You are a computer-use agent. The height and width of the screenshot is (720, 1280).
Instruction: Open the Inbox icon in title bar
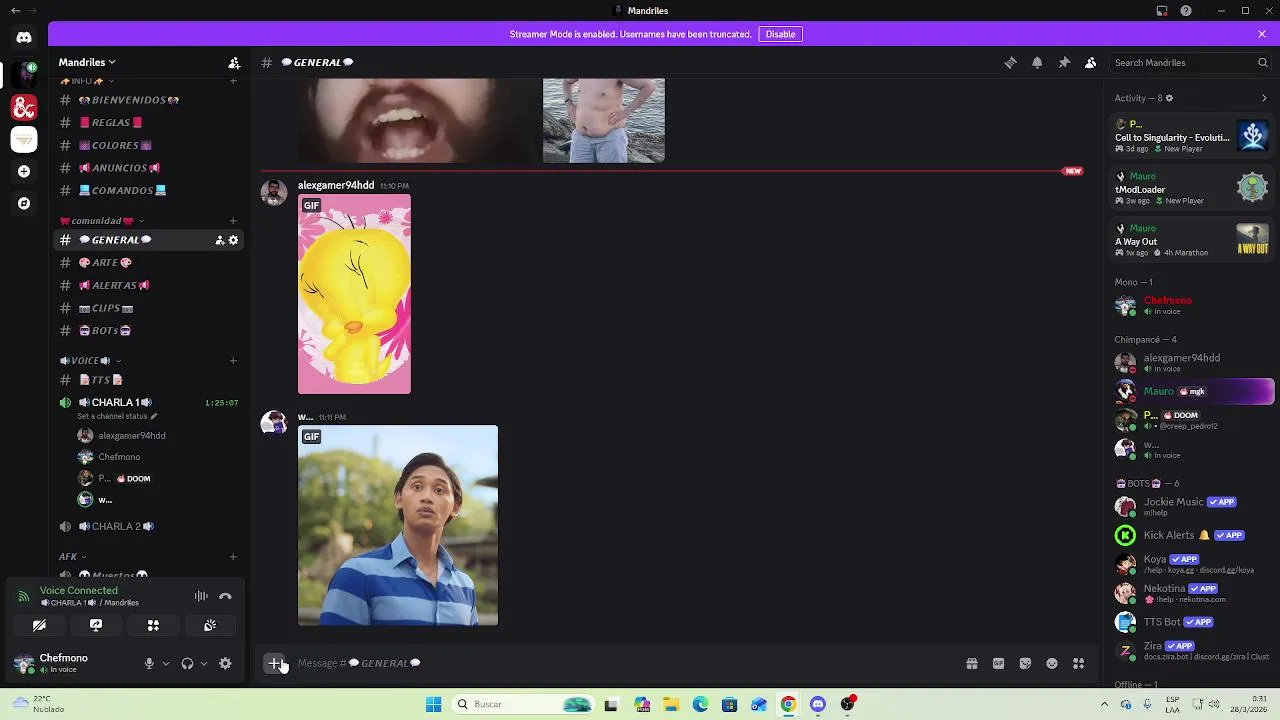coord(1162,11)
